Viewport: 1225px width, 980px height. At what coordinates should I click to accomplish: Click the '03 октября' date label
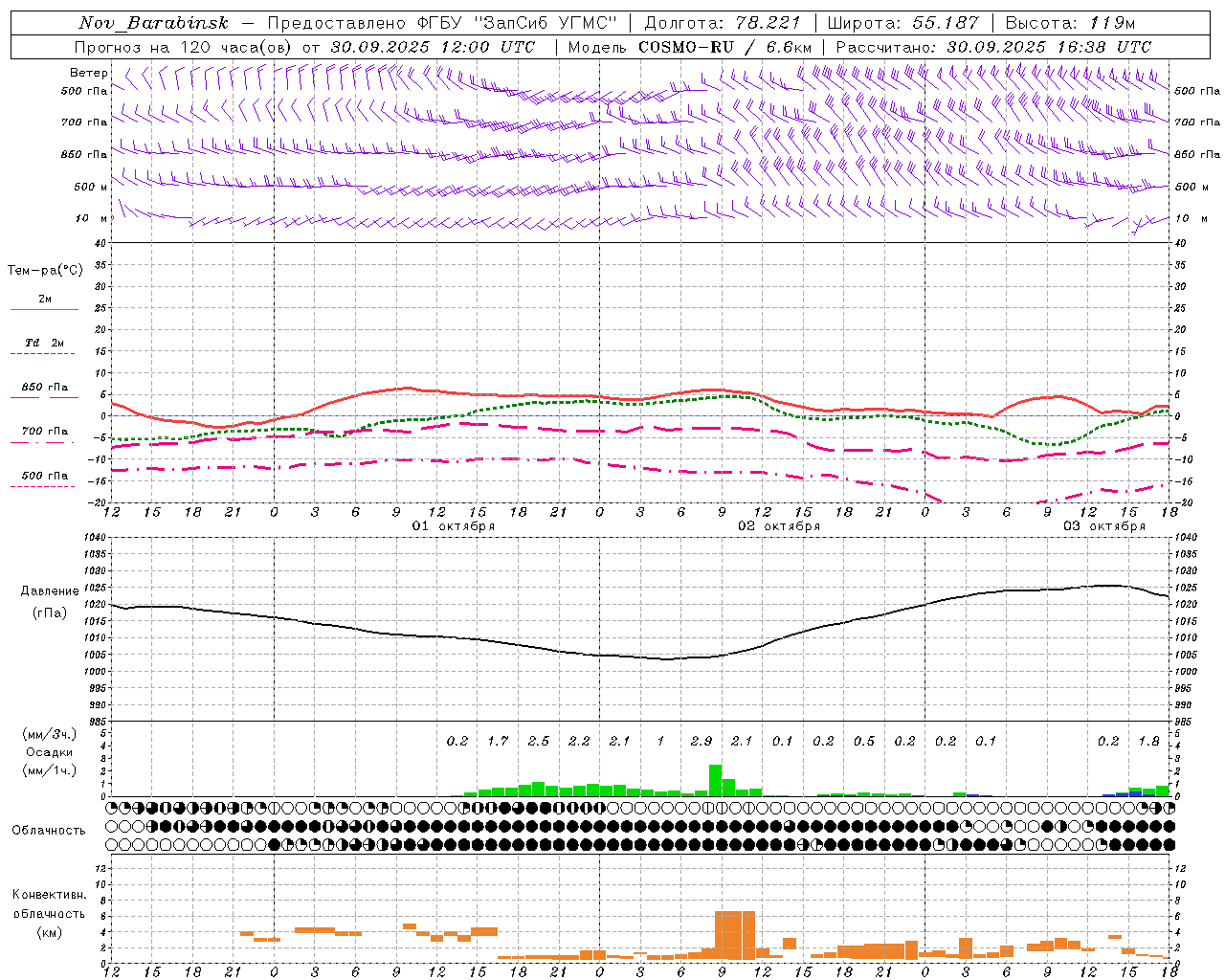[x=1104, y=526]
